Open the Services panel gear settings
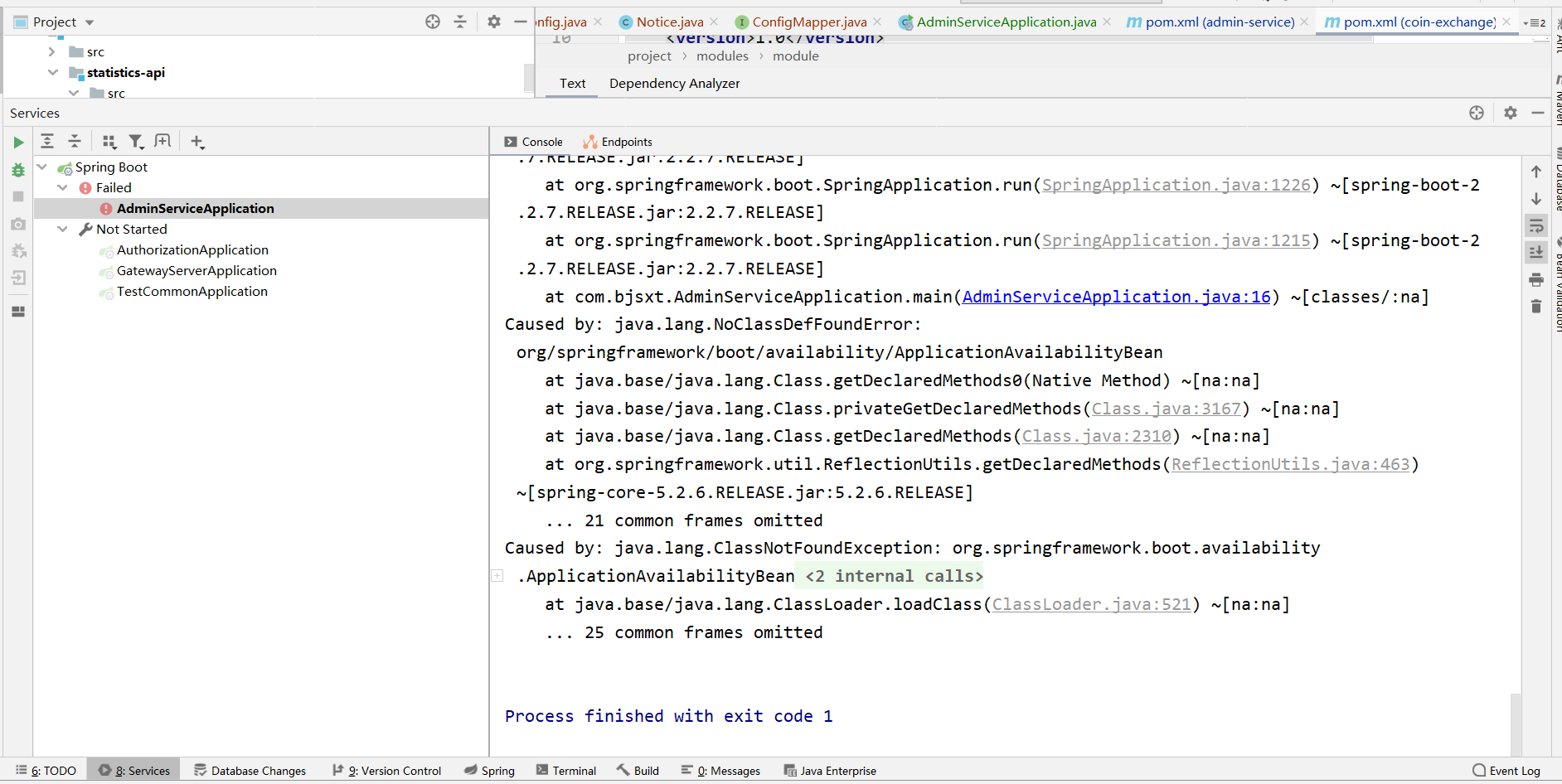Viewport: 1562px width, 784px height. pyautogui.click(x=1511, y=113)
